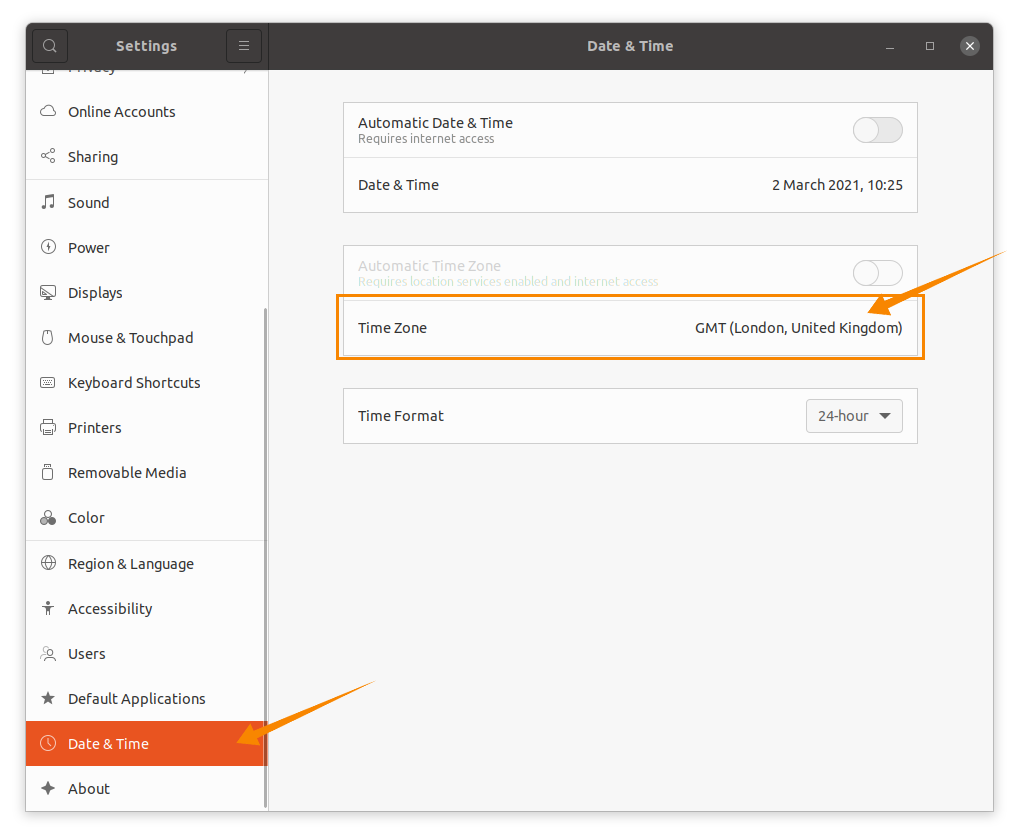Open Removable Media settings
1019x840 pixels.
(x=147, y=473)
